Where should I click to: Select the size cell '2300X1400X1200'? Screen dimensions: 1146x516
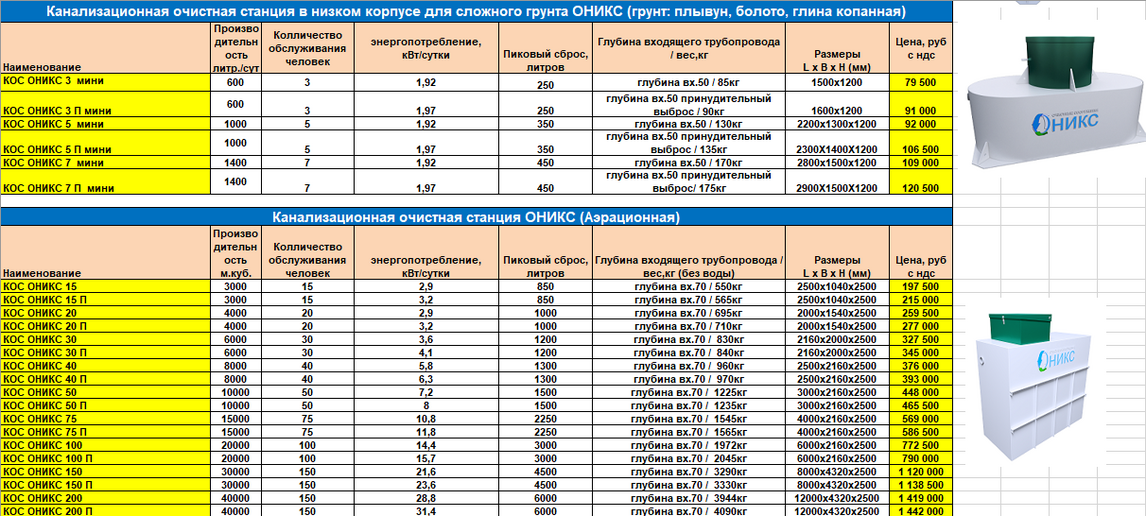point(838,143)
